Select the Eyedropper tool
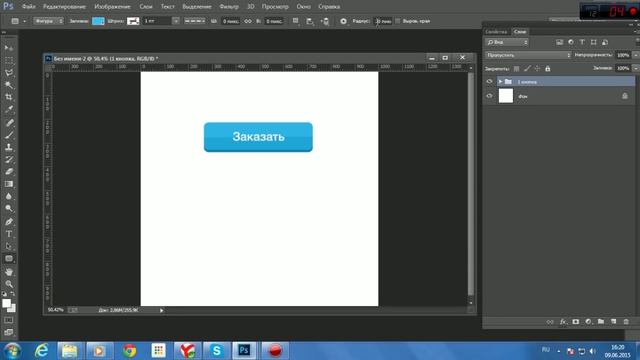 (x=9, y=109)
